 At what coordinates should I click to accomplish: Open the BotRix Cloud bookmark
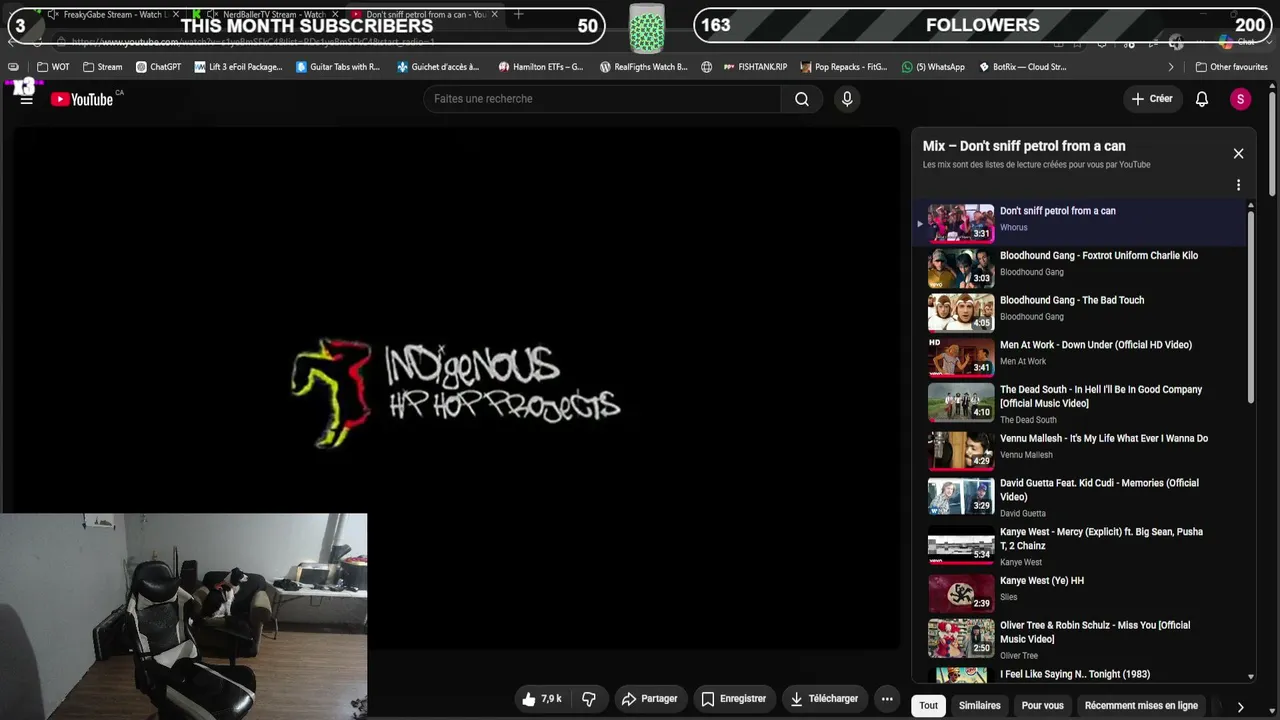tap(1022, 67)
